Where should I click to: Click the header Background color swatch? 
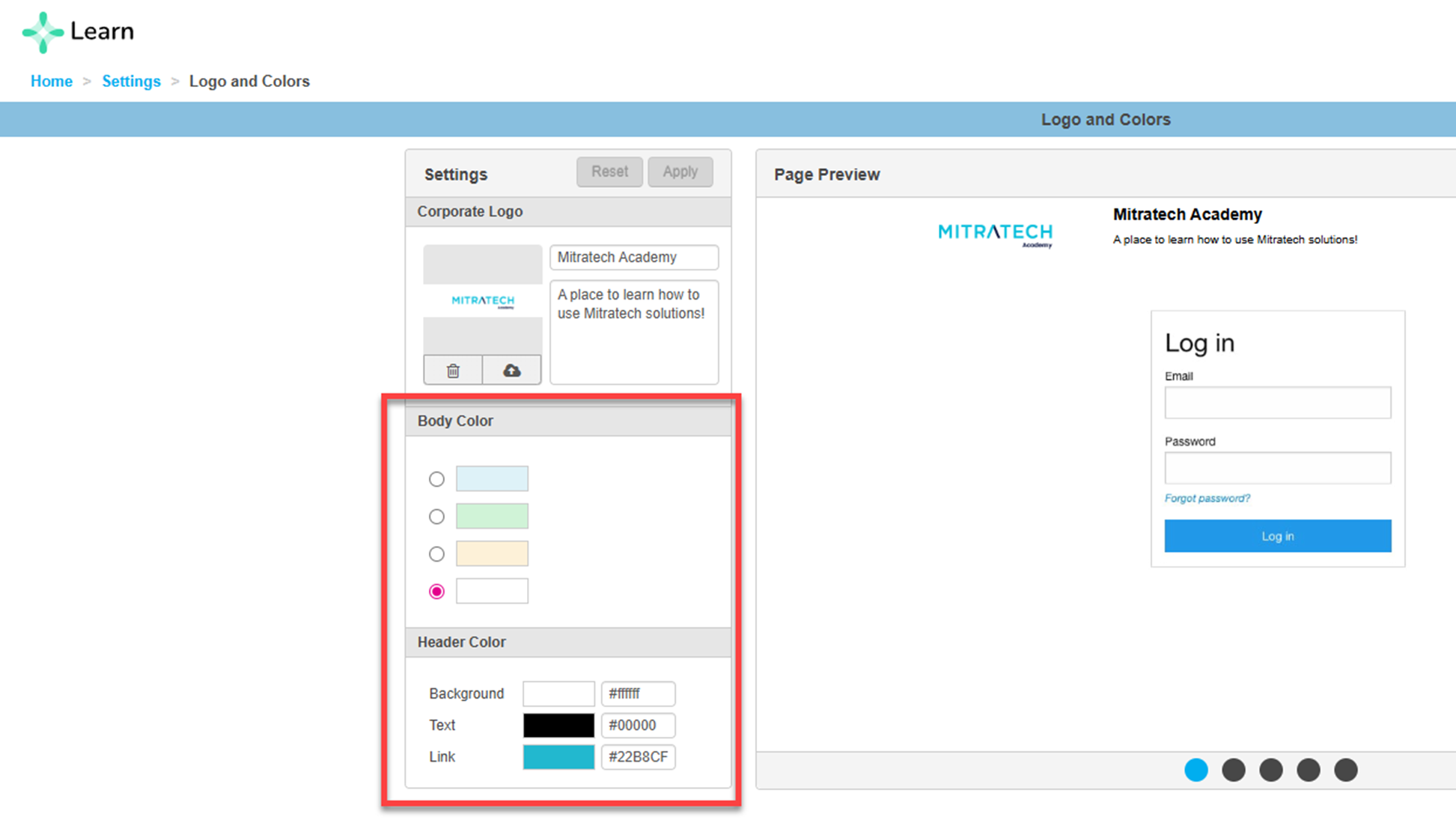(x=558, y=693)
